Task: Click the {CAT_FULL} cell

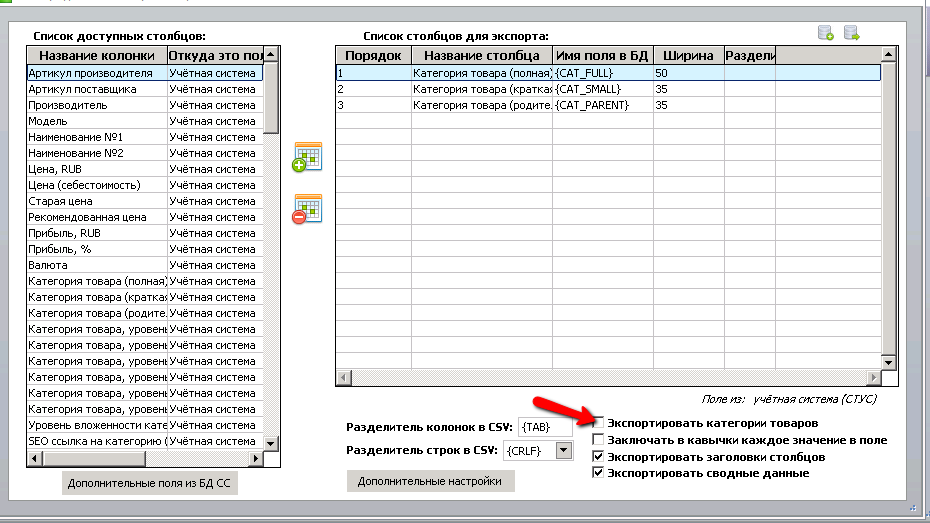Action: pos(603,73)
